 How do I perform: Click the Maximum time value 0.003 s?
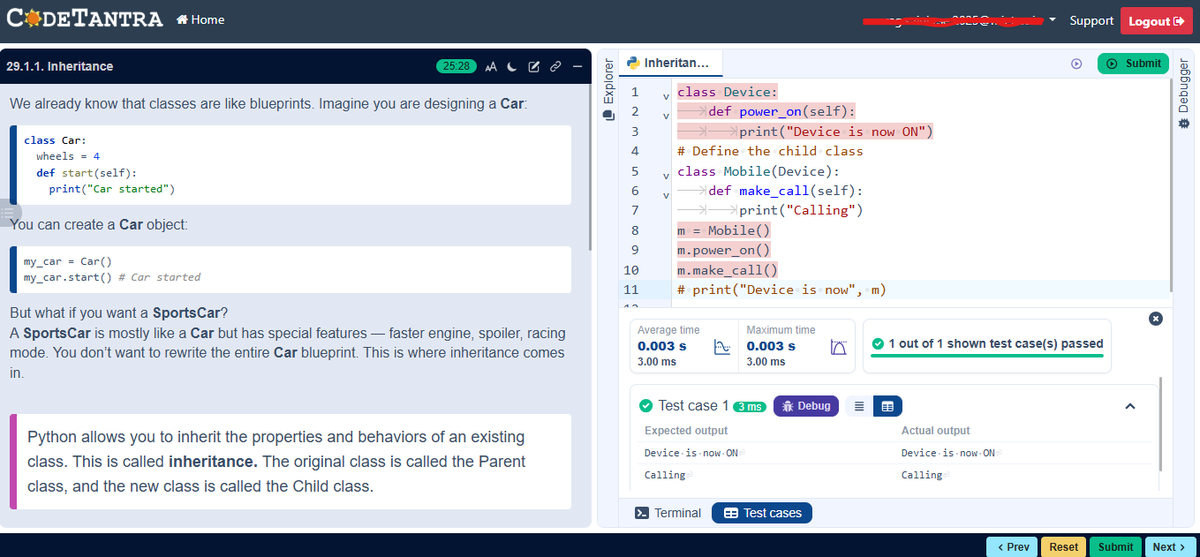point(771,346)
